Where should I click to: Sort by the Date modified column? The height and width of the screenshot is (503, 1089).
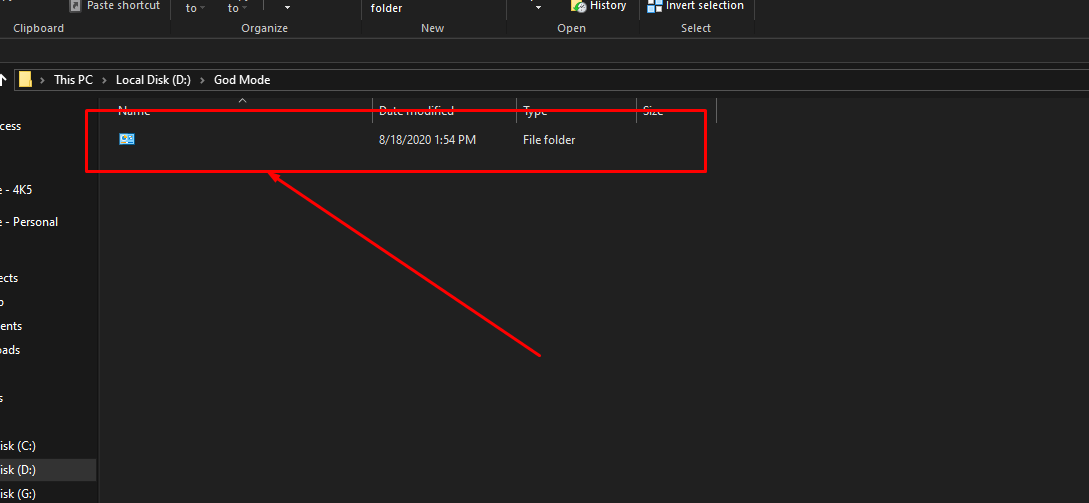(x=444, y=110)
